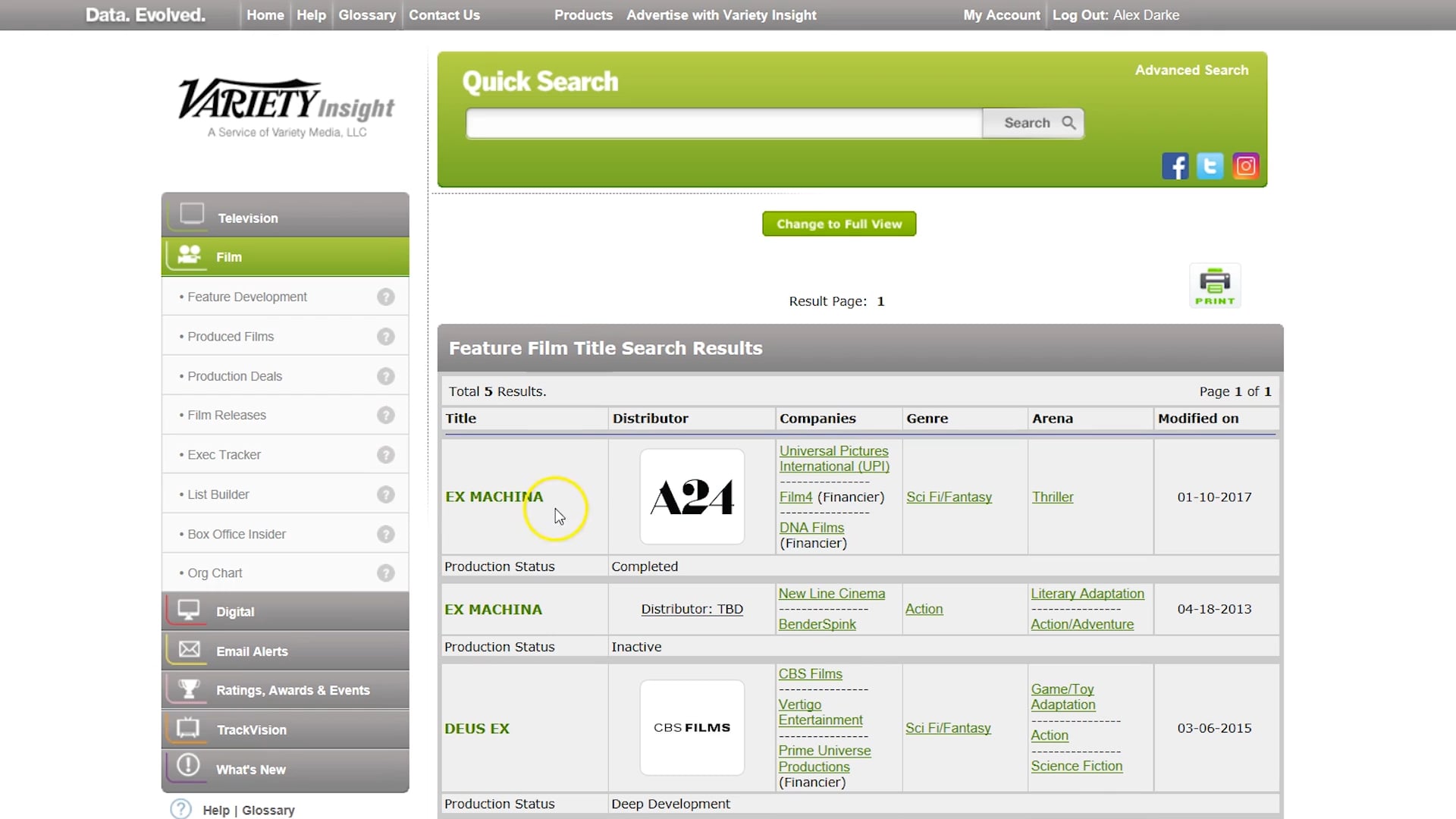Click the Television section icon
1456x819 pixels.
(192, 215)
